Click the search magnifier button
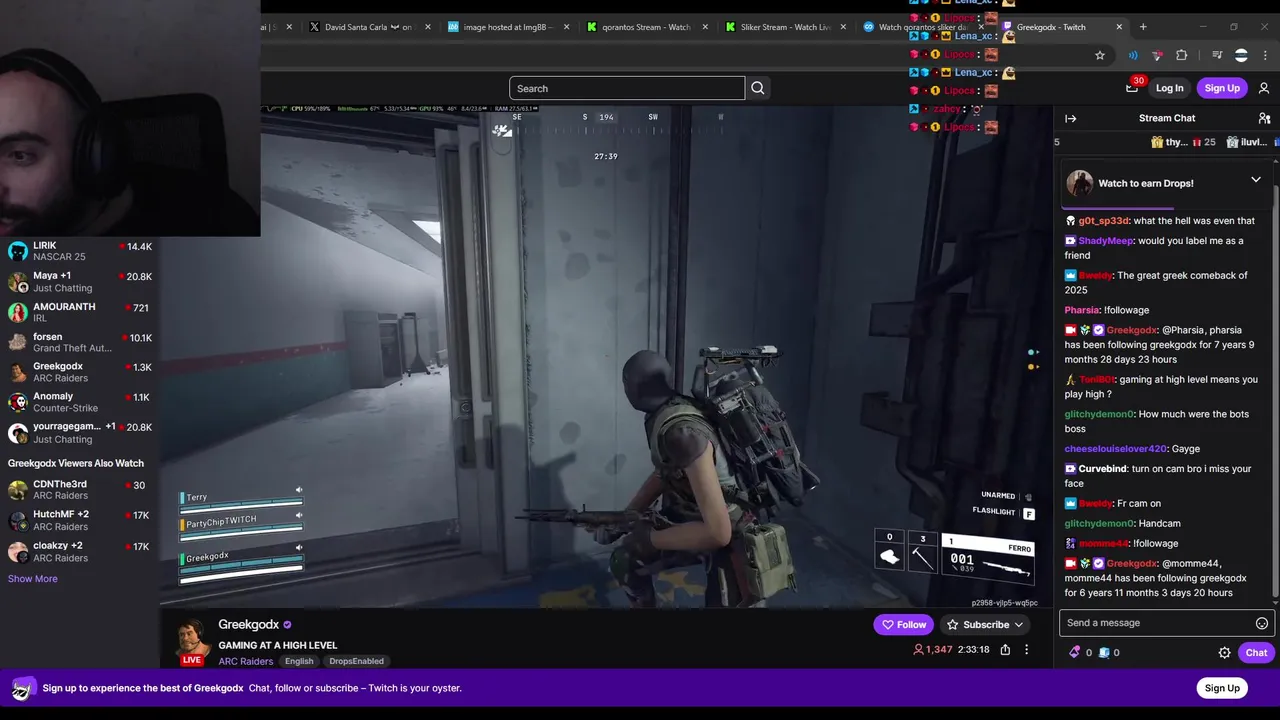Image resolution: width=1280 pixels, height=720 pixels. click(x=758, y=88)
